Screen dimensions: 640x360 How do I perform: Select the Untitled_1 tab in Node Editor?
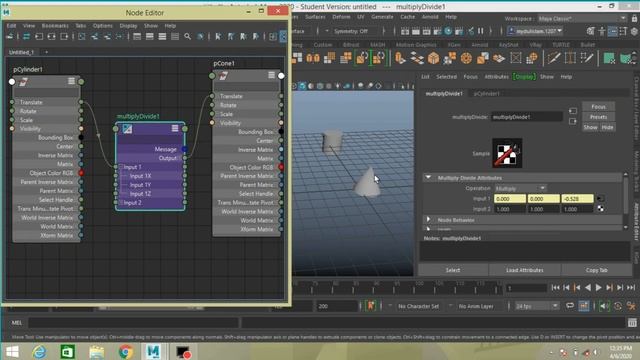tap(22, 52)
